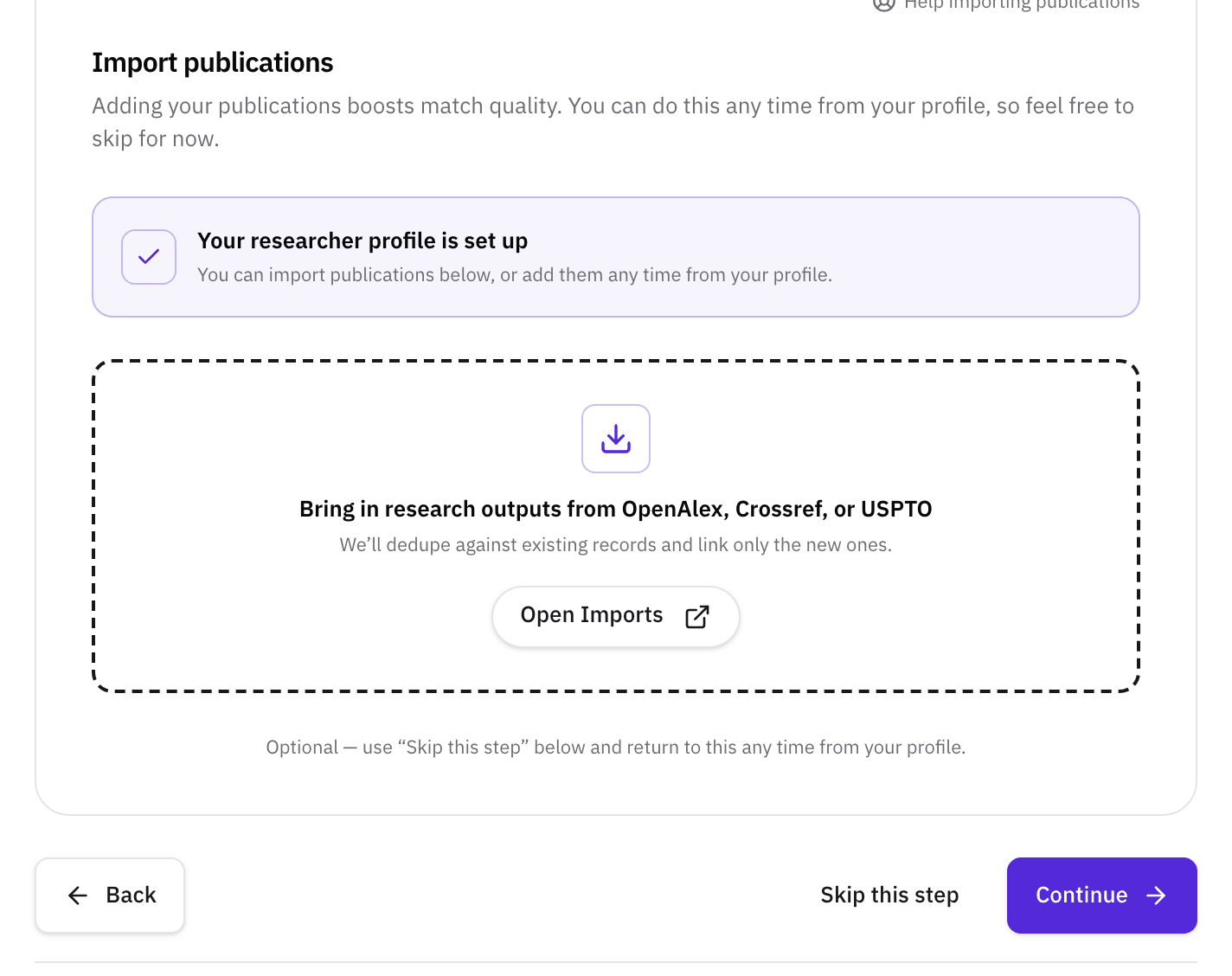Click the download import icon
Screen dimensions: 1232x976
[x=616, y=439]
